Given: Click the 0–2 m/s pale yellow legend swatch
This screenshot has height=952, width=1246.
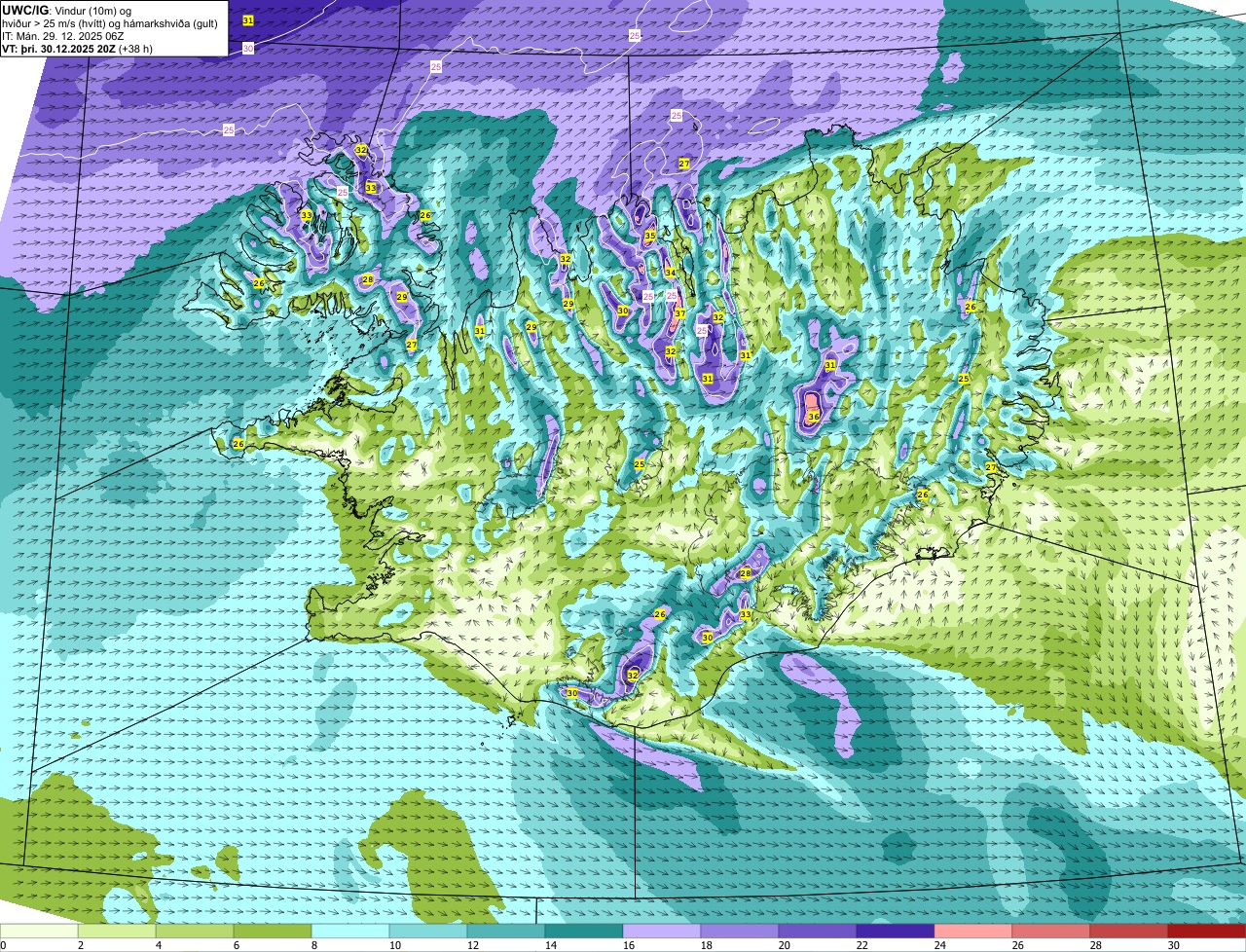Looking at the screenshot, I should (x=39, y=931).
